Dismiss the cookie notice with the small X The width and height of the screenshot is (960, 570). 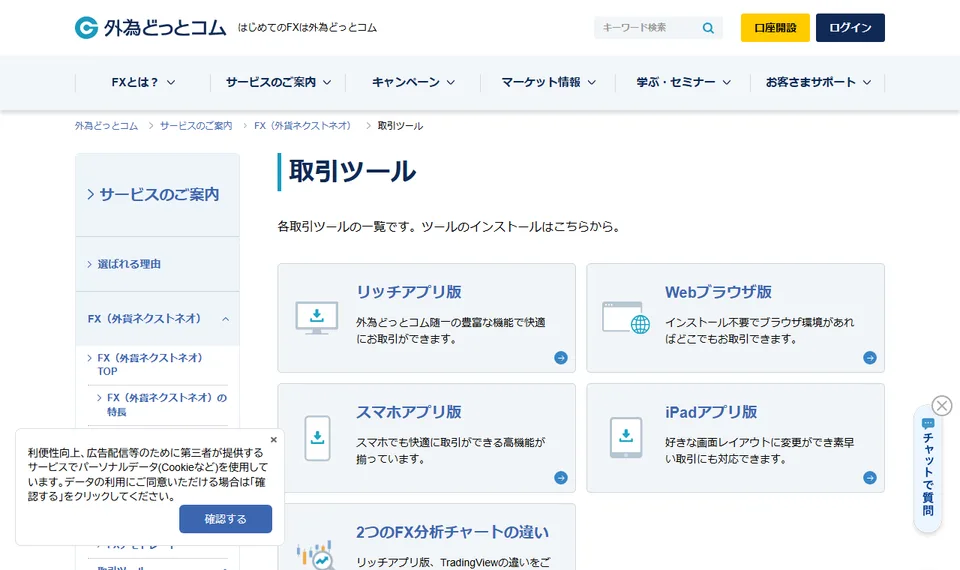tap(274, 440)
